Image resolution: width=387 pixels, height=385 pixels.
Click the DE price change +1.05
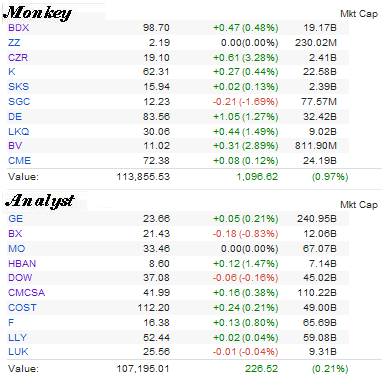click(x=227, y=117)
